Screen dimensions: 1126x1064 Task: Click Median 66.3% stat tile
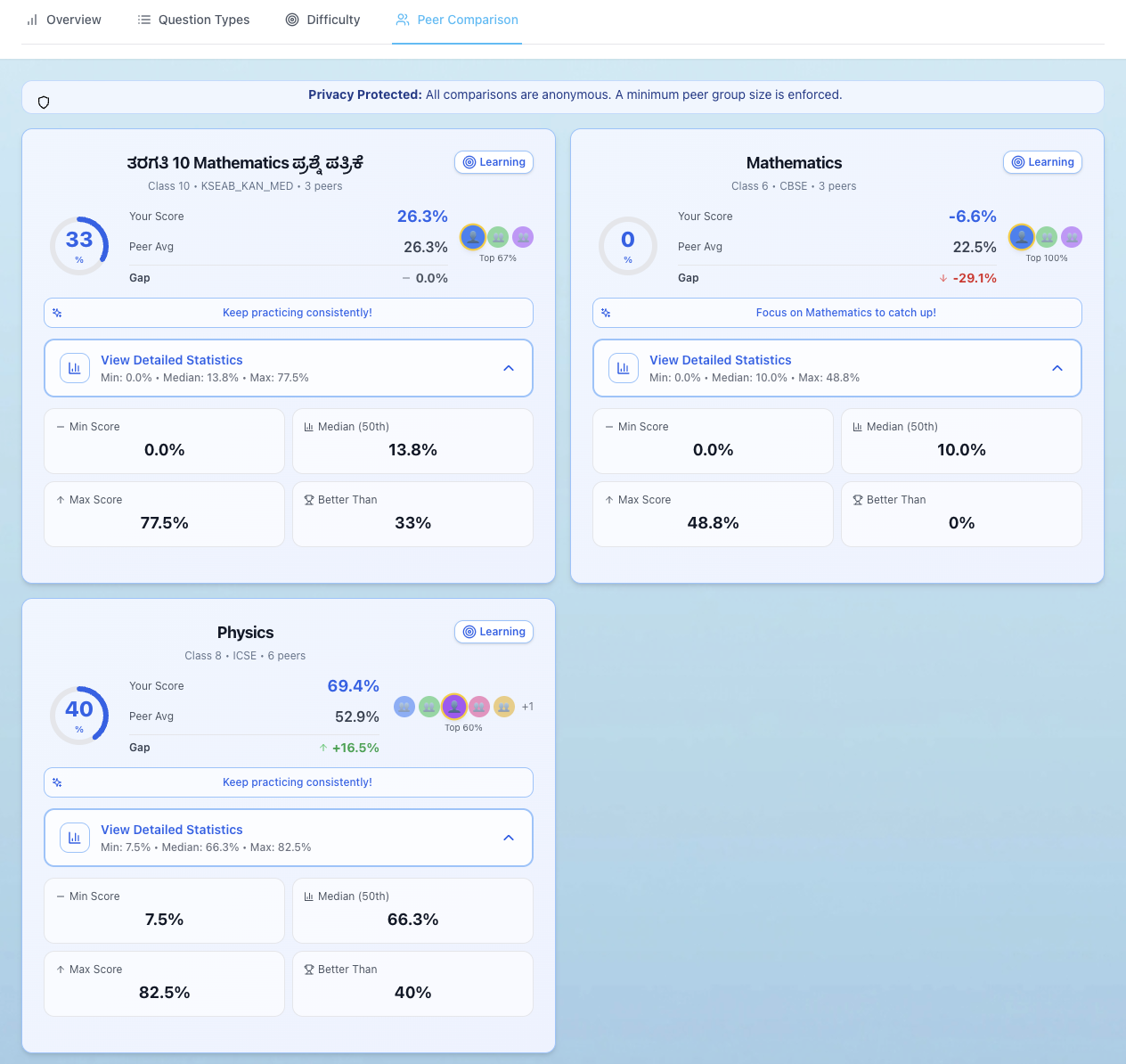[x=412, y=911]
